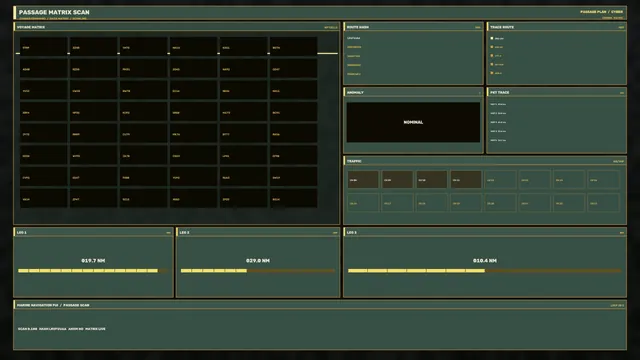Select the Trace Route panel title

[502, 27]
